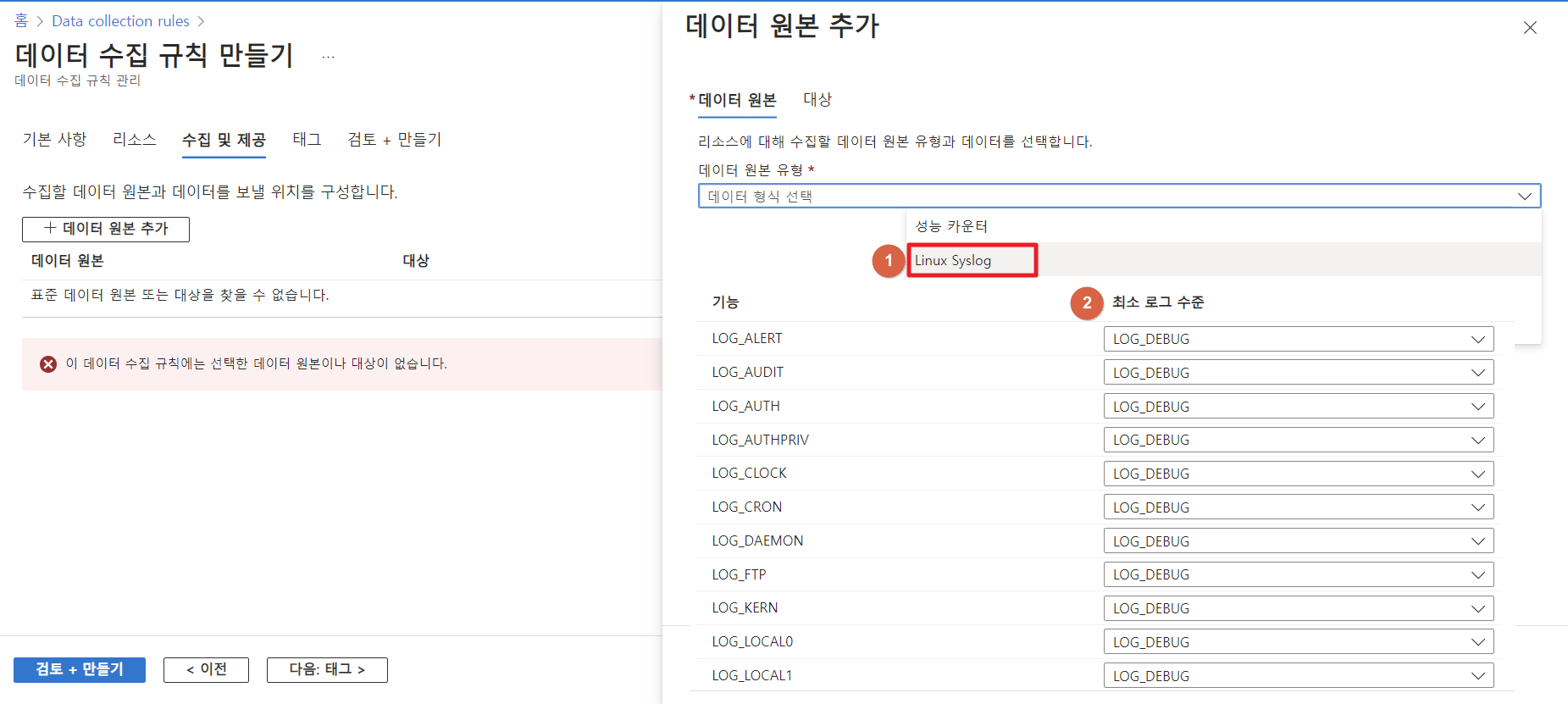Switch to the 기본 사항 tab
The height and width of the screenshot is (704, 1568).
point(54,140)
